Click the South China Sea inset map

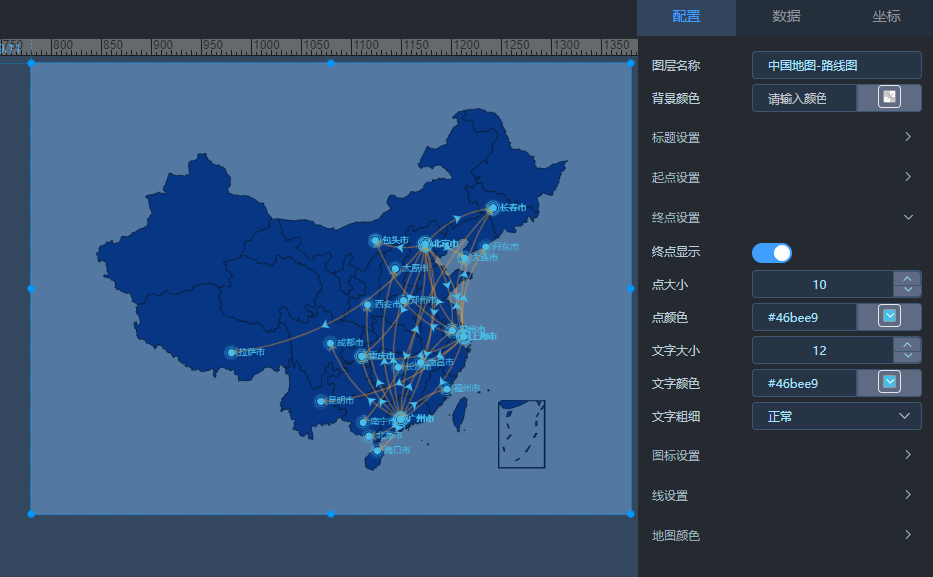point(522,435)
